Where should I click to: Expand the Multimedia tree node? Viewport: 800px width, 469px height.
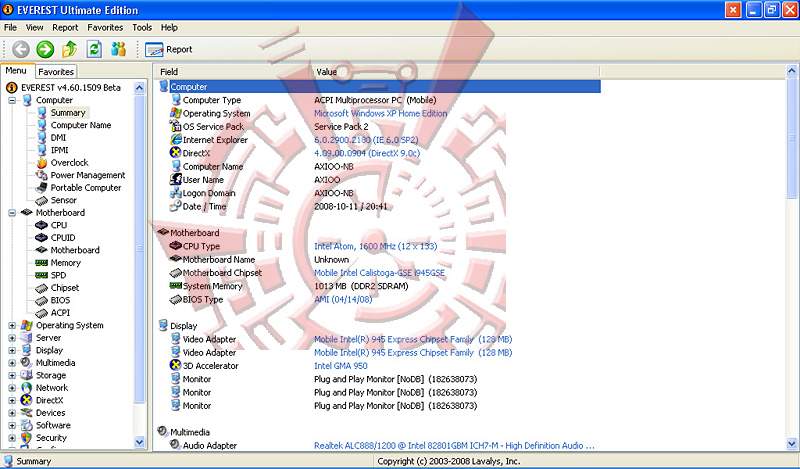(12, 363)
